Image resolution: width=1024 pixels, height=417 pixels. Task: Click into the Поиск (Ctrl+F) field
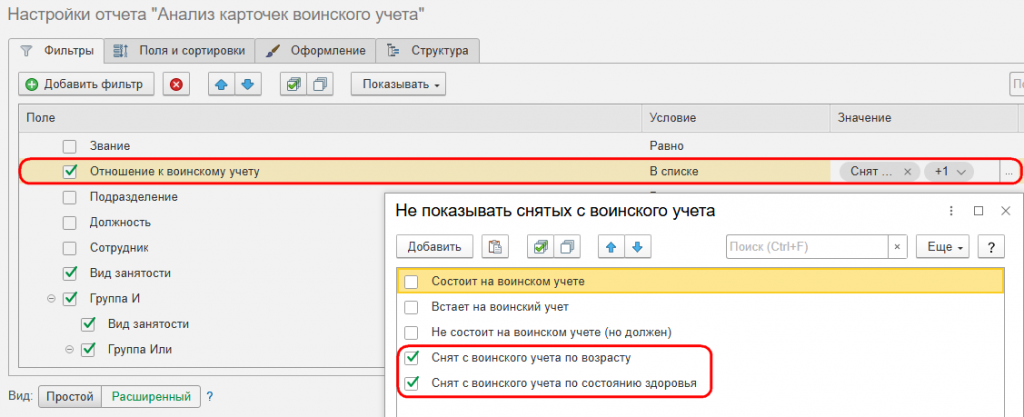click(807, 247)
